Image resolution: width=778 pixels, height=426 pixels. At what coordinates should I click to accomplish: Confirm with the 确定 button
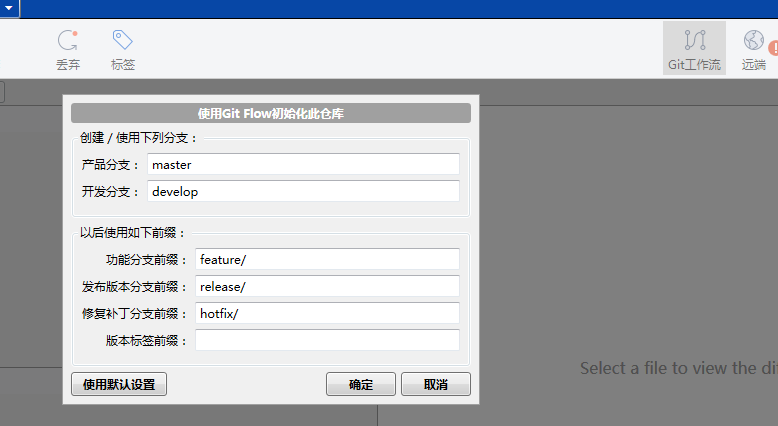pos(361,384)
